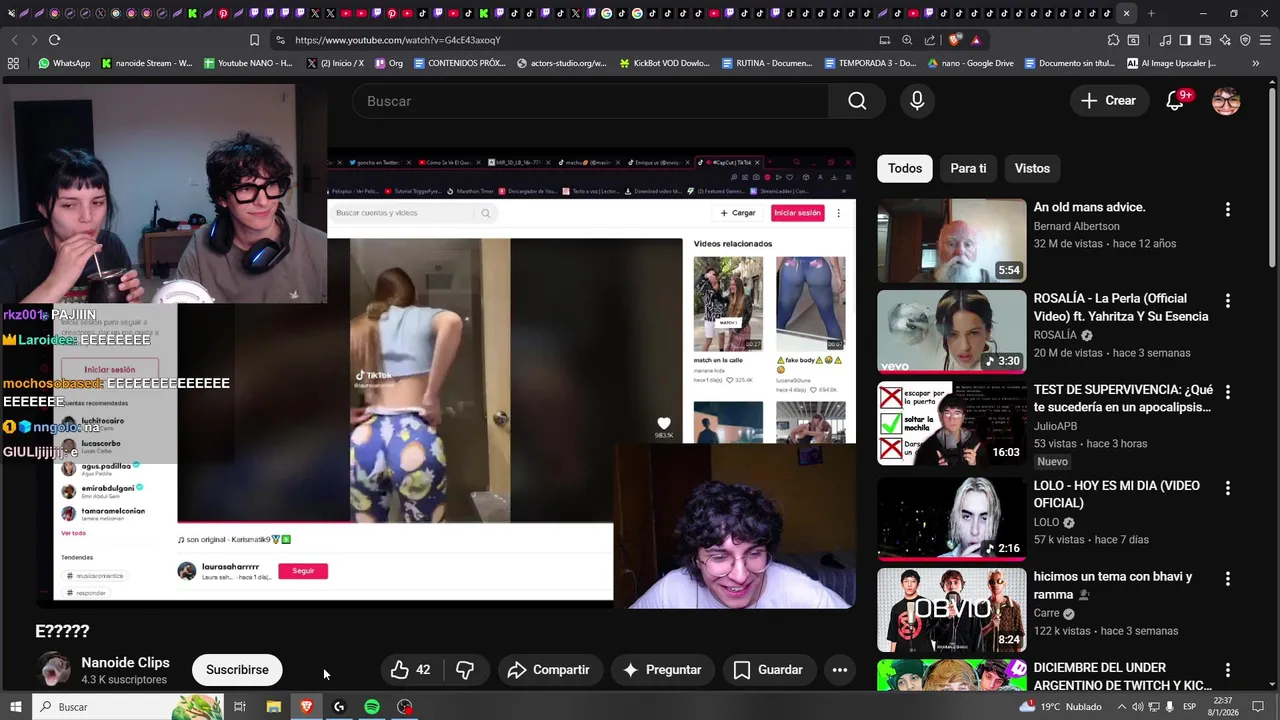Click the Crear button
Screen dimensions: 1280x720
(1108, 101)
